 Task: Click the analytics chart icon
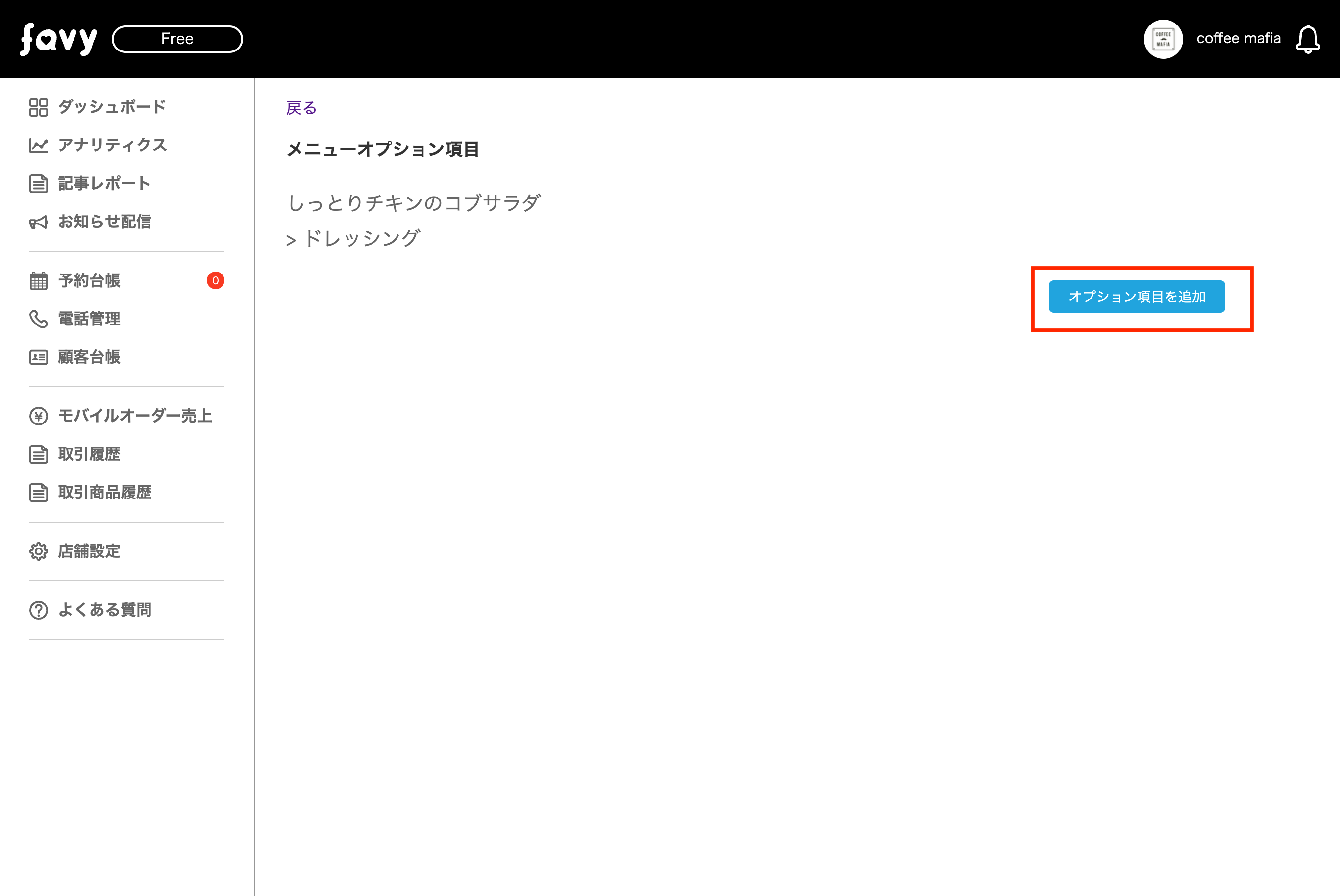coord(38,145)
